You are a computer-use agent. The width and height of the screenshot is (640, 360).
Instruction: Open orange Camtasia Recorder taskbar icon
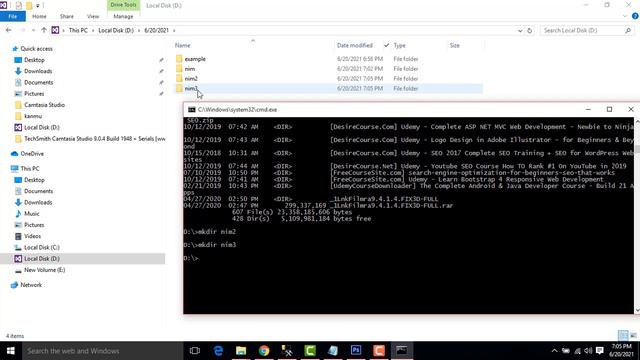tap(379, 351)
